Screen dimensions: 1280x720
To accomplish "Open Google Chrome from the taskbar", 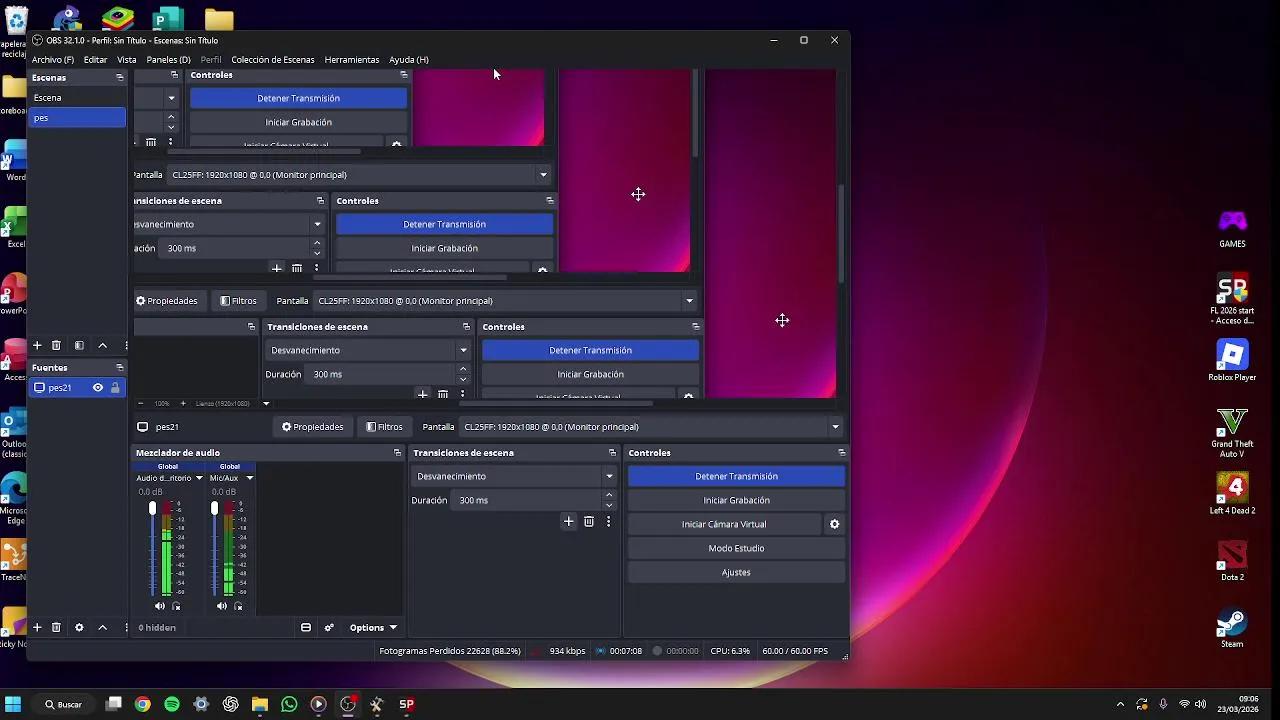I will pyautogui.click(x=143, y=704).
